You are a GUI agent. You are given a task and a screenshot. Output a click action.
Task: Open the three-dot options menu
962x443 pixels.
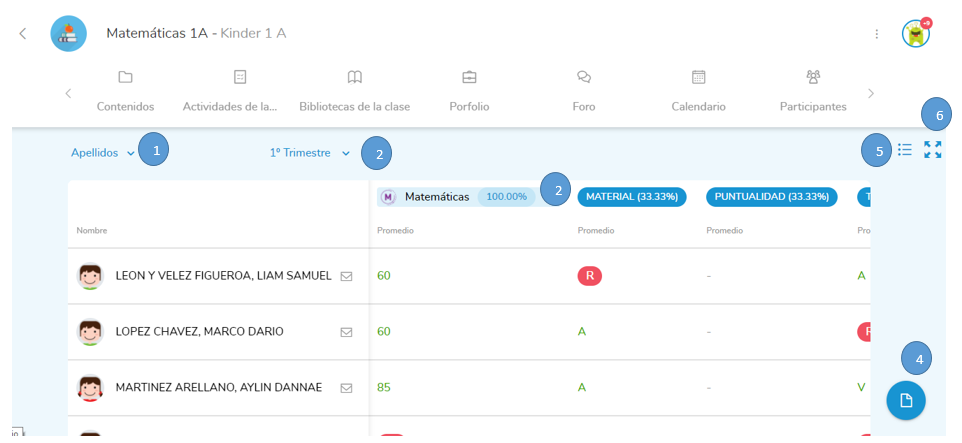(x=877, y=34)
